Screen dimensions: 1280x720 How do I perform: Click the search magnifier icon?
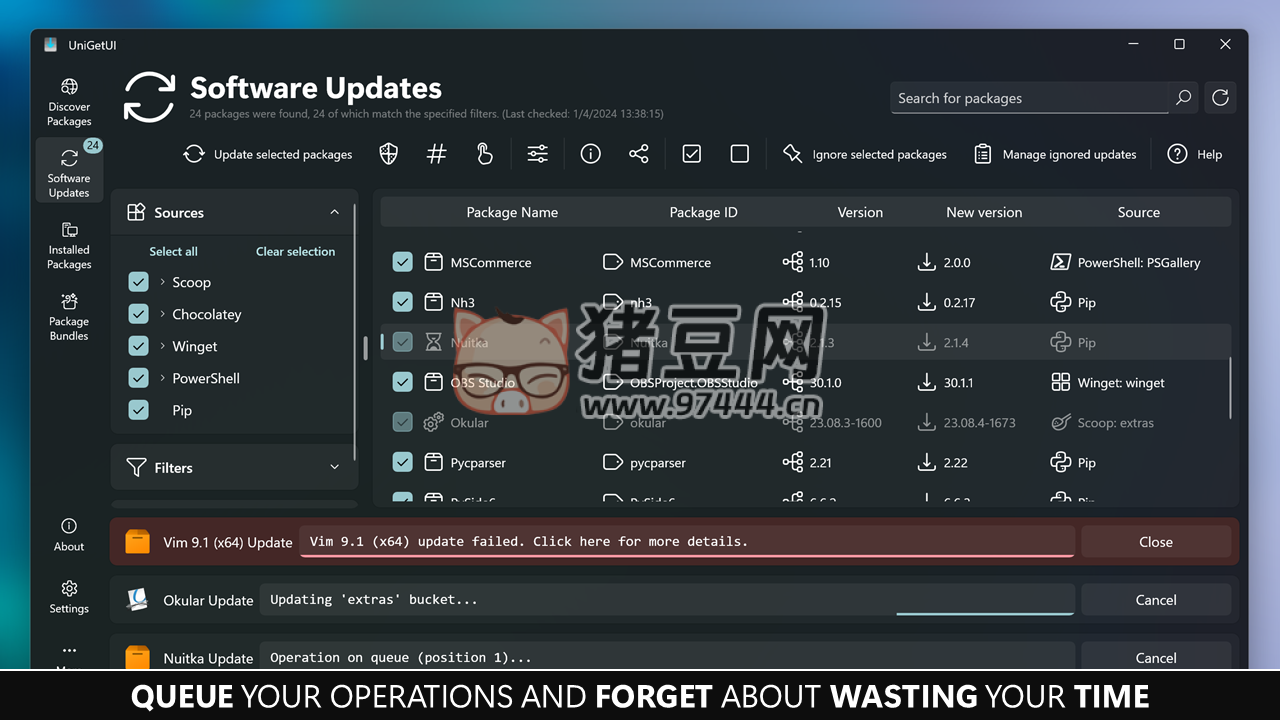pyautogui.click(x=1184, y=98)
